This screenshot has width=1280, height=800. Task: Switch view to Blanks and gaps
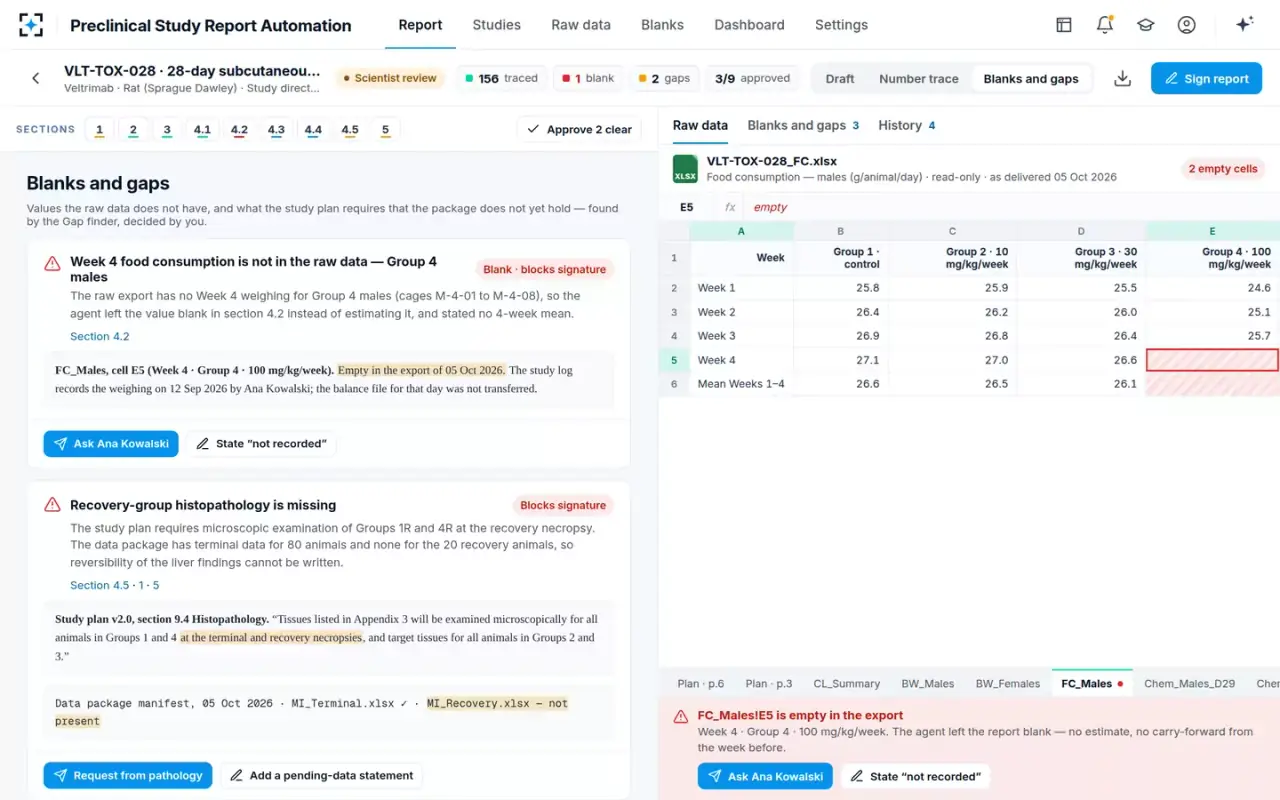[1031, 79]
